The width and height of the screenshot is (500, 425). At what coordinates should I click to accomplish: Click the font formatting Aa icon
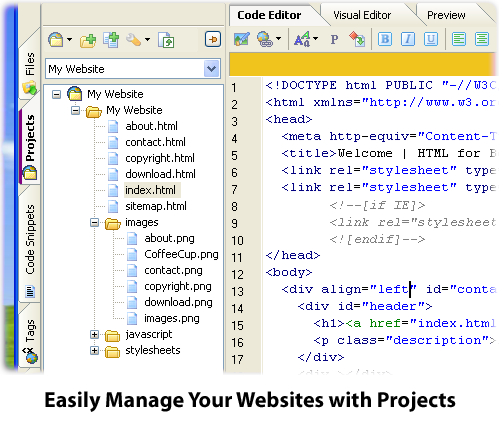(x=302, y=39)
